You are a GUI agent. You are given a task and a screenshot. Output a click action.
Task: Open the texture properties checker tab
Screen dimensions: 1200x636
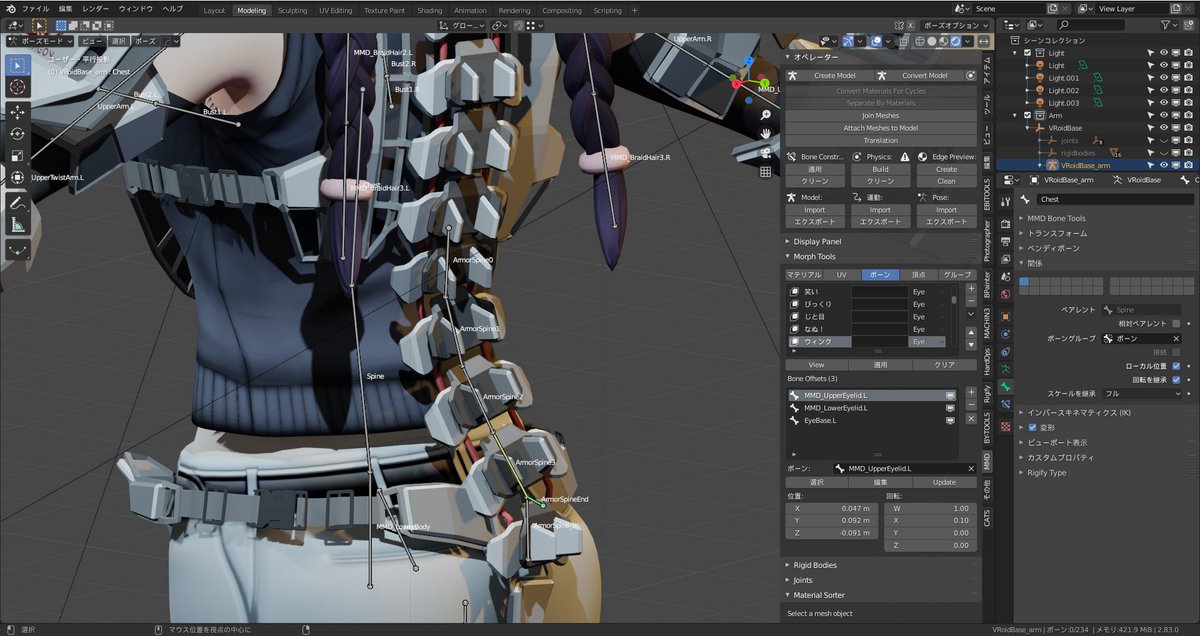coord(1005,426)
